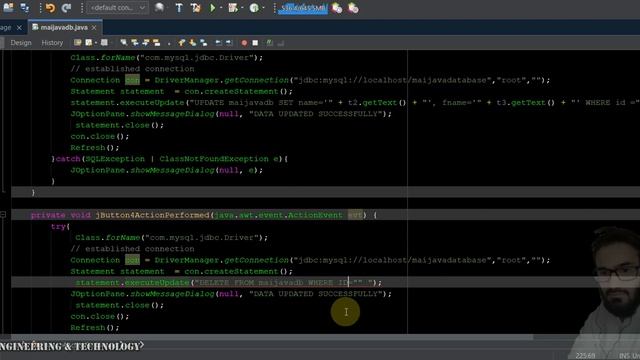640x360 pixels.
Task: Close the maijavadb.java tab
Action: pos(94,28)
